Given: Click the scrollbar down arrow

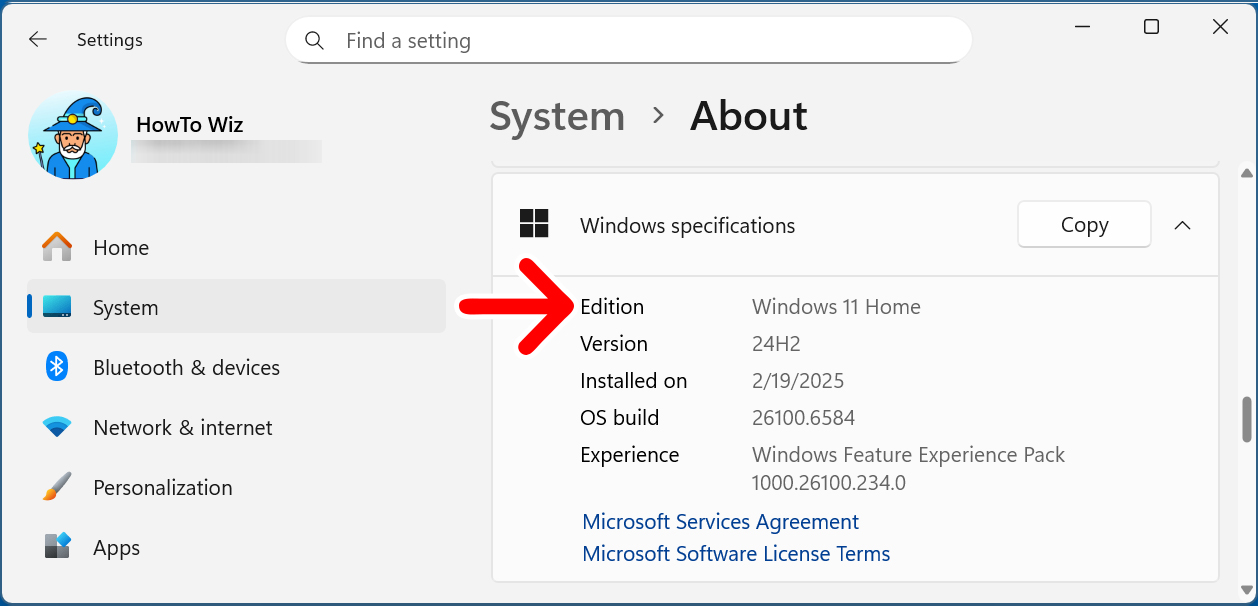Looking at the screenshot, I should (x=1246, y=588).
